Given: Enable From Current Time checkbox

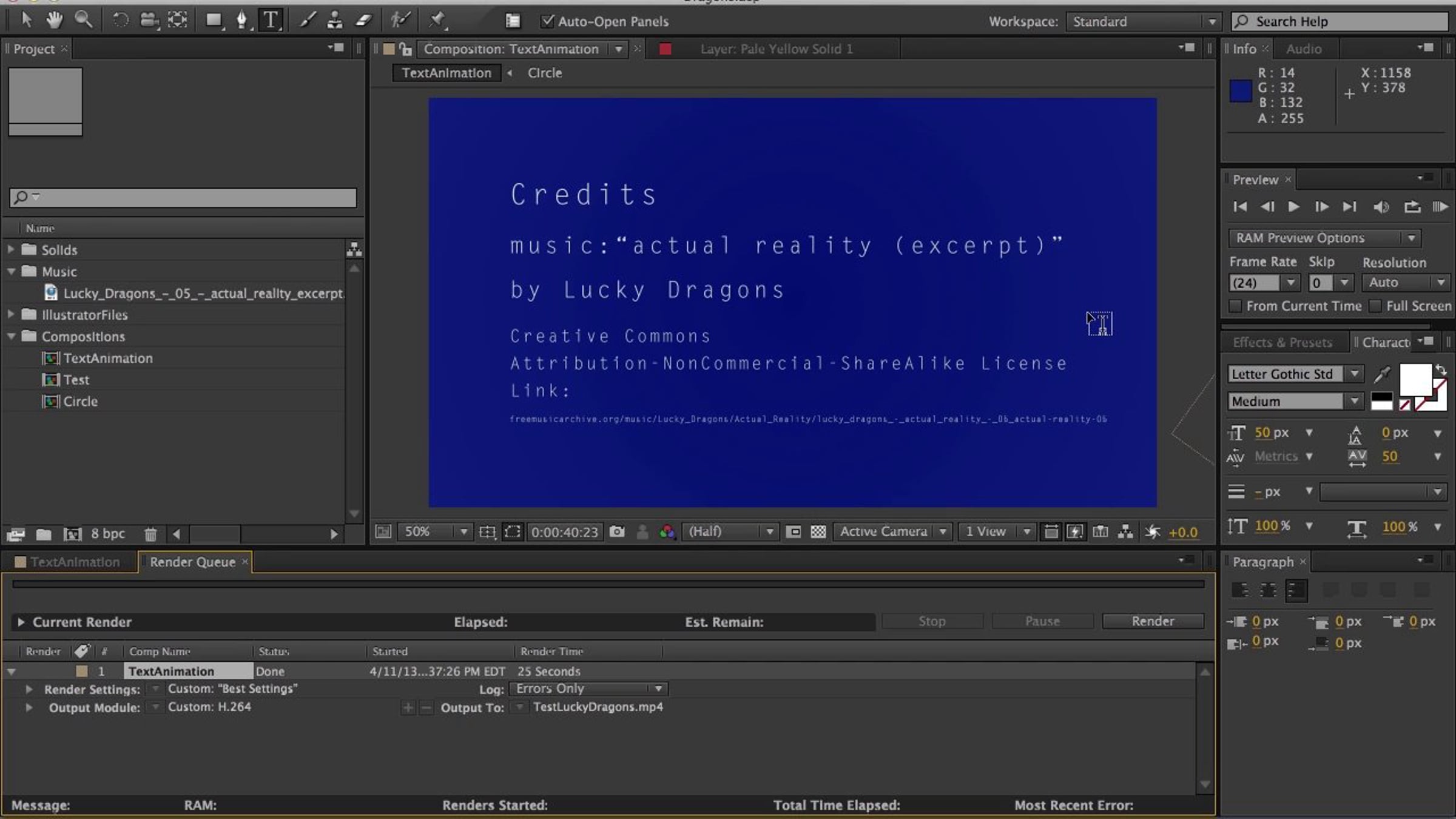Looking at the screenshot, I should tap(1235, 306).
